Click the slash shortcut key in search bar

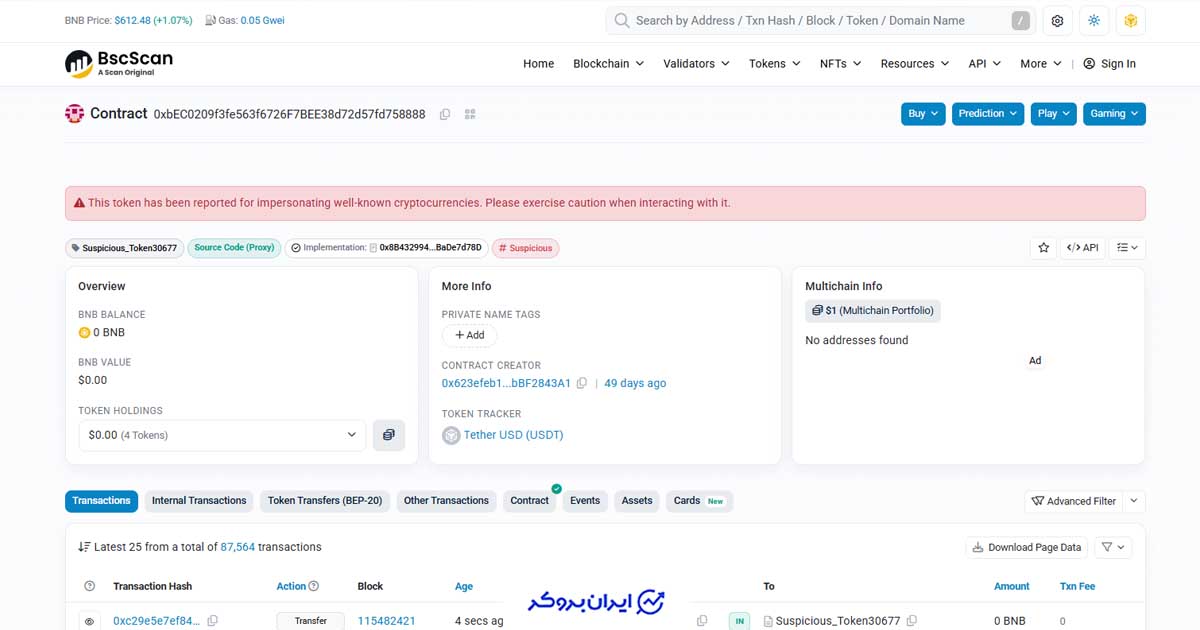1020,20
